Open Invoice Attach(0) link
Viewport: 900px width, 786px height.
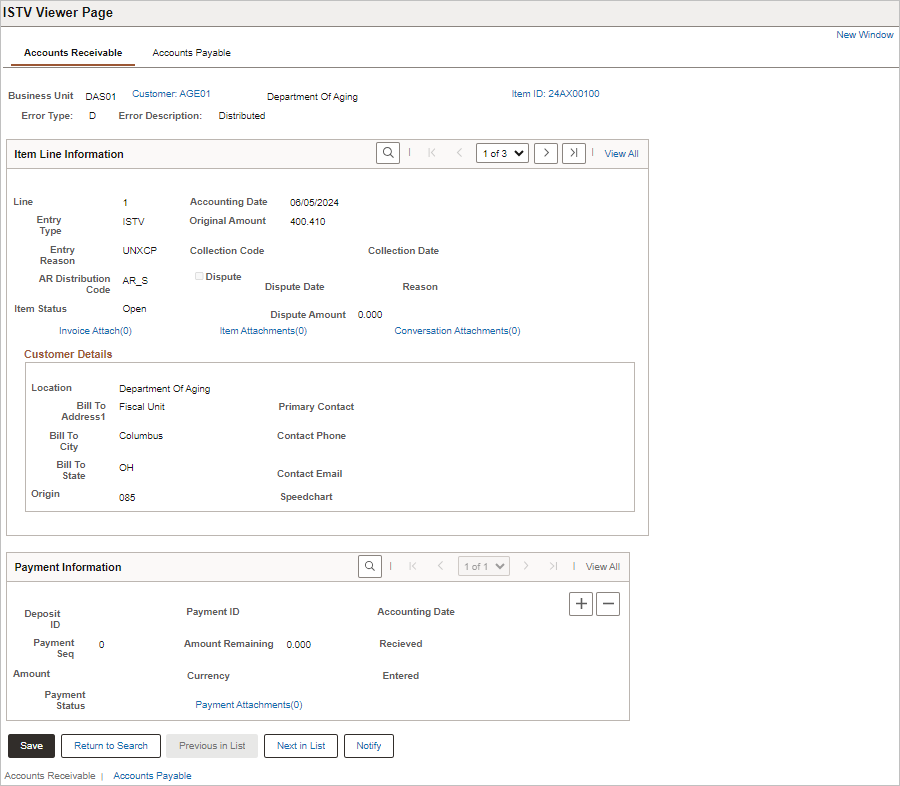(x=95, y=331)
